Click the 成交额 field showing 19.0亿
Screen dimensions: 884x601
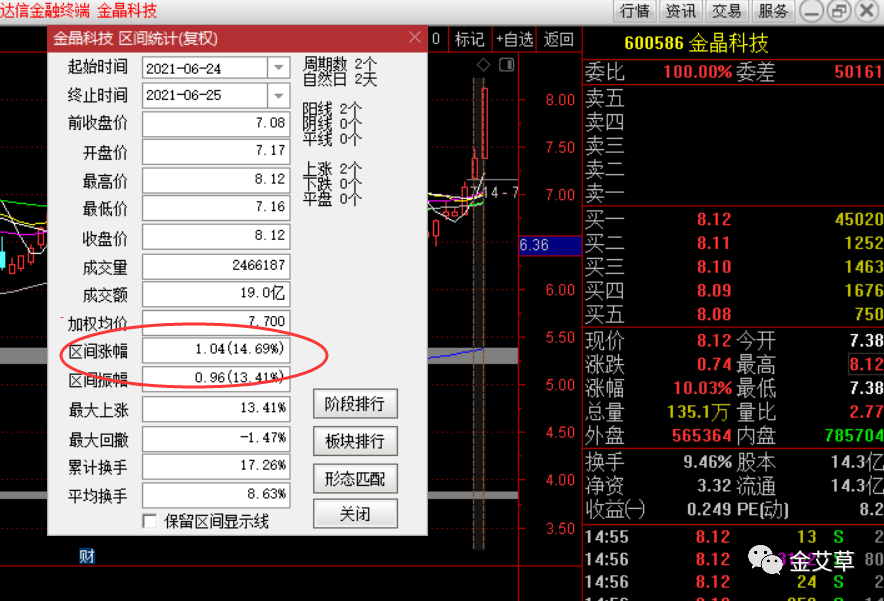[x=216, y=294]
